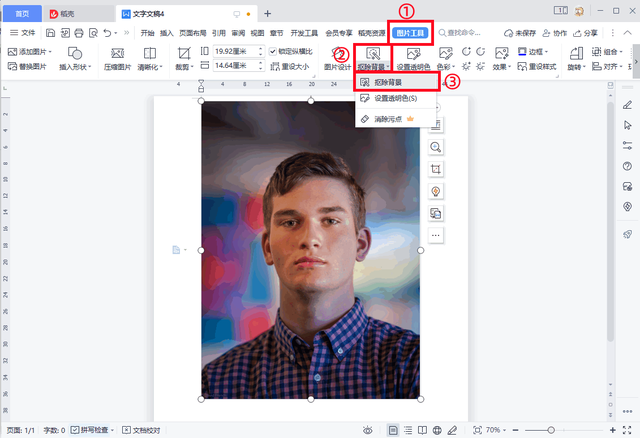Click the more options (…) floating button
This screenshot has width=640, height=438.
tap(436, 235)
